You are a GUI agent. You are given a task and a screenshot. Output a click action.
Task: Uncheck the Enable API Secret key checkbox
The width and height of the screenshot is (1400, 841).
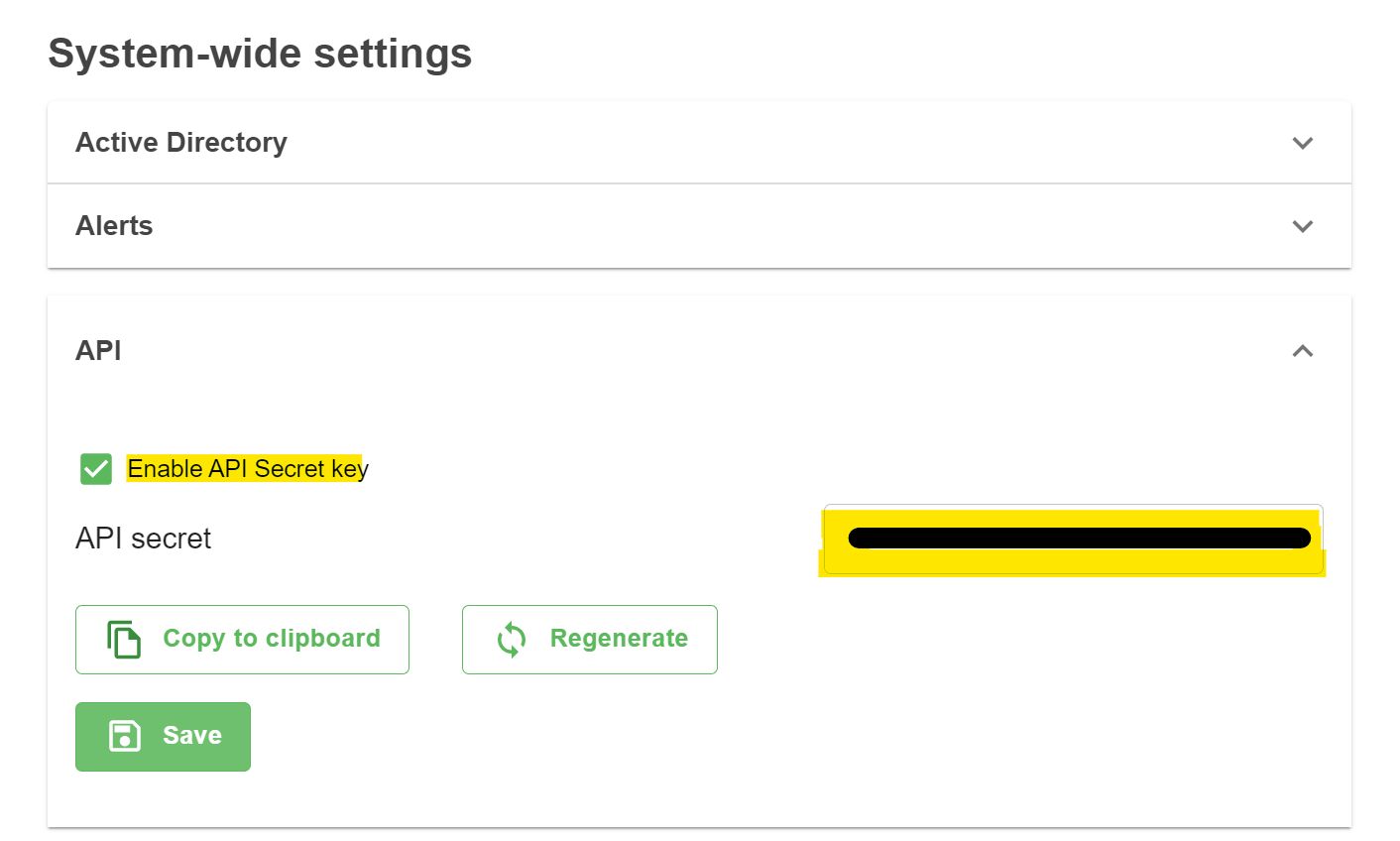pos(96,469)
